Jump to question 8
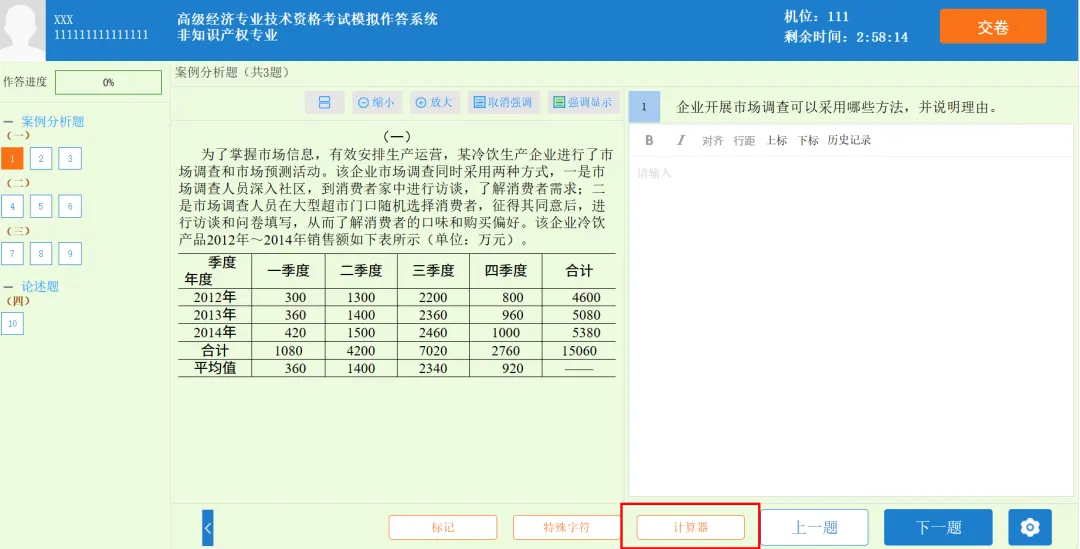Viewport: 1080px width, 549px height. click(41, 253)
